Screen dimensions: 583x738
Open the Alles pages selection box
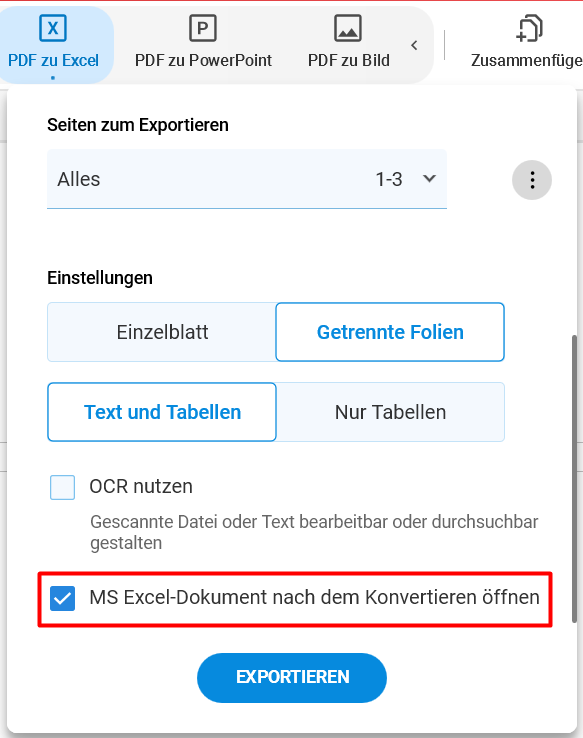247,179
